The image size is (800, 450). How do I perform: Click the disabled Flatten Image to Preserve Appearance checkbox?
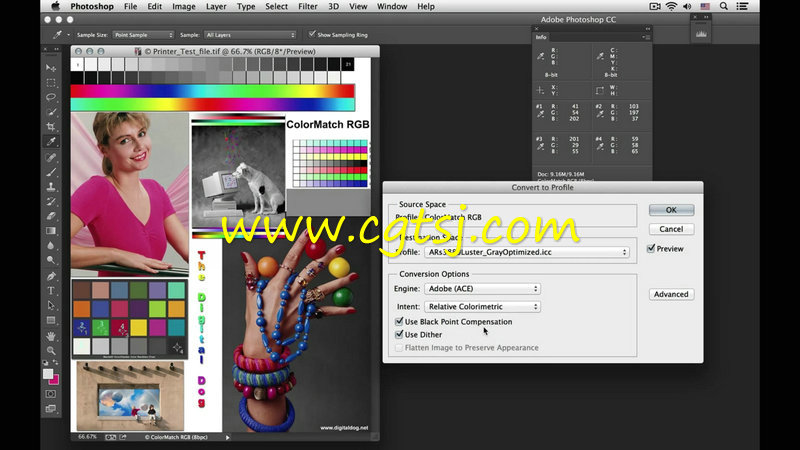[x=399, y=347]
